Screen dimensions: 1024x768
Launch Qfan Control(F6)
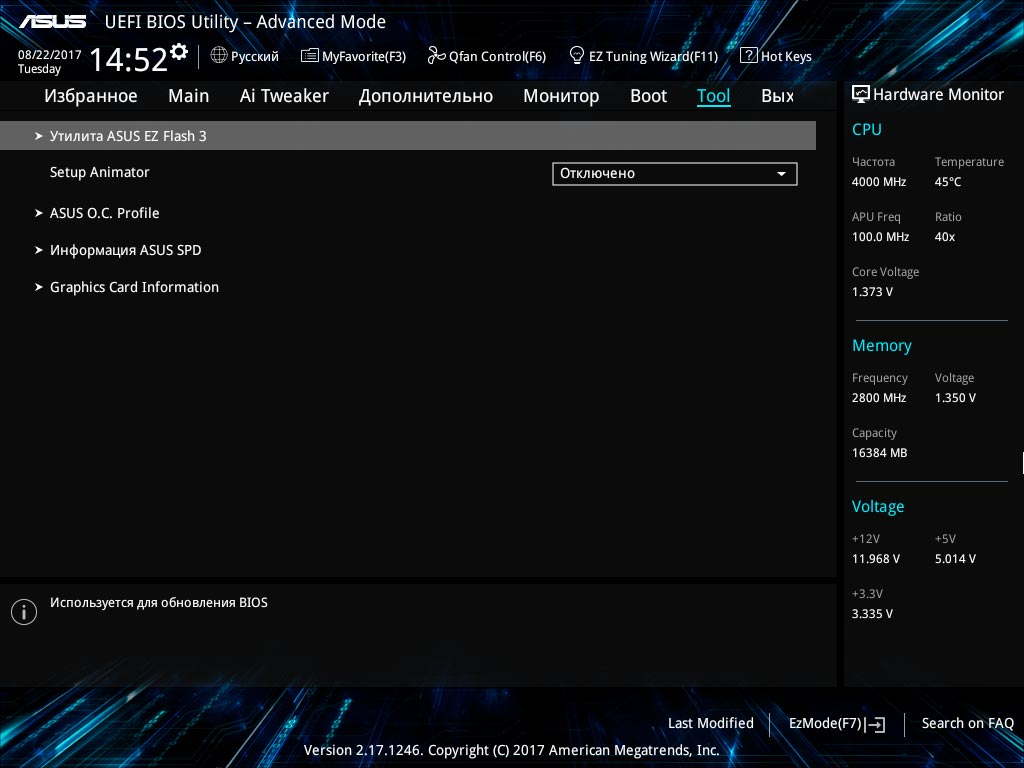click(487, 56)
